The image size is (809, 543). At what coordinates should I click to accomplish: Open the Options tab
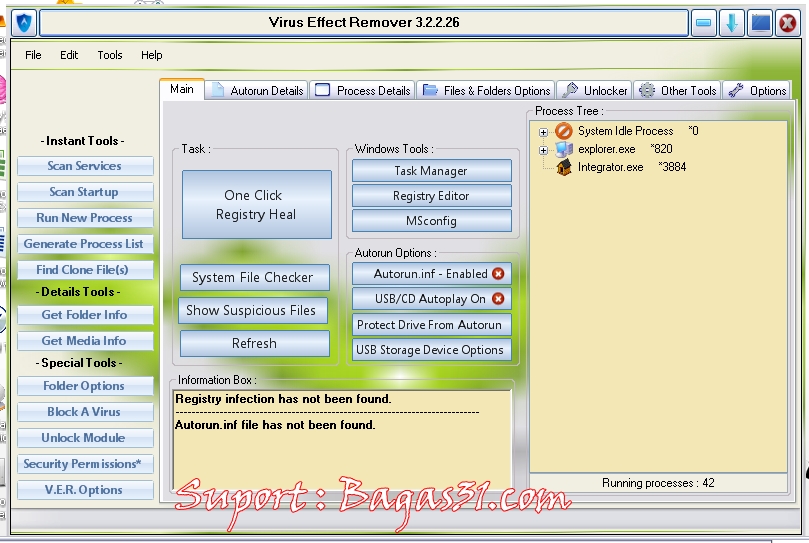[756, 90]
